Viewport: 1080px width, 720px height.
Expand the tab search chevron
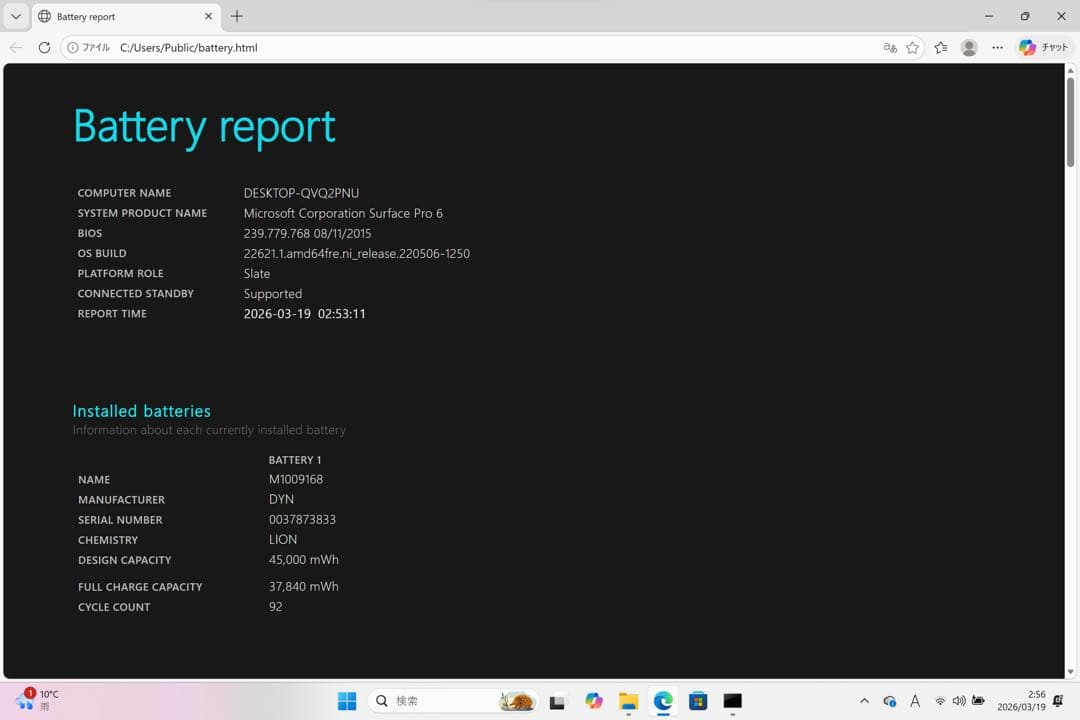[15, 16]
